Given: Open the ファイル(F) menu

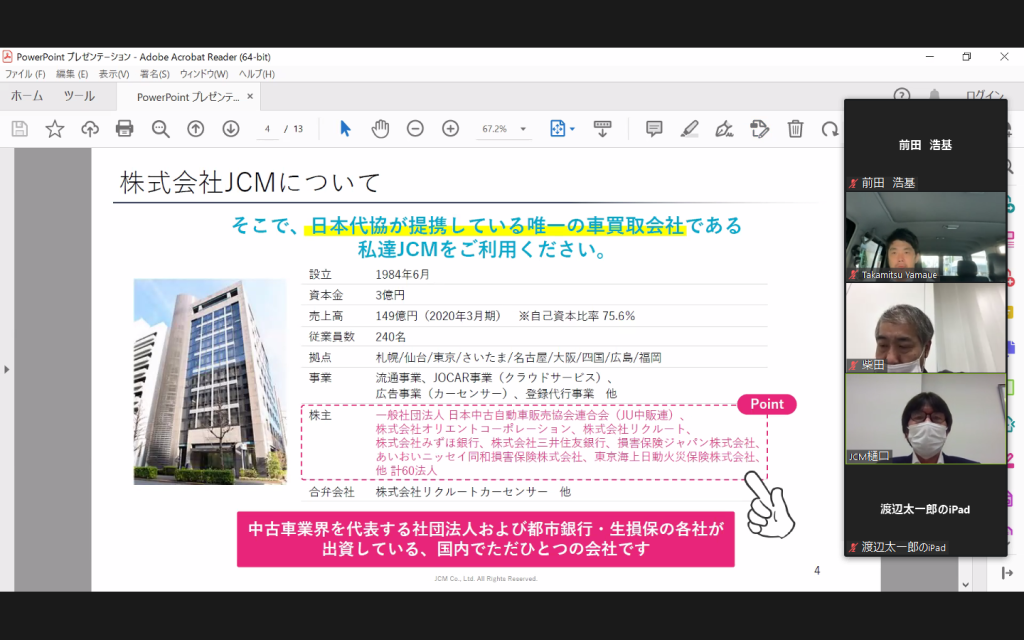Looking at the screenshot, I should point(25,74).
